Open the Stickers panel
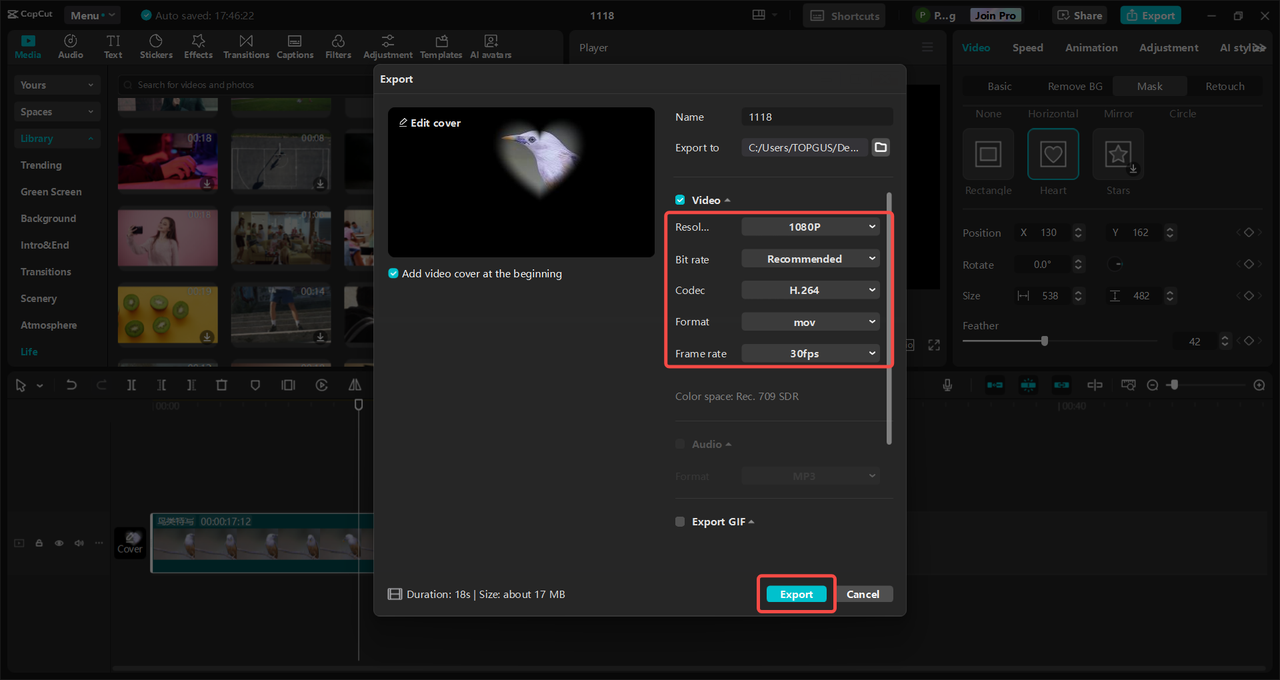Screen dimensions: 1280x680 tap(156, 46)
